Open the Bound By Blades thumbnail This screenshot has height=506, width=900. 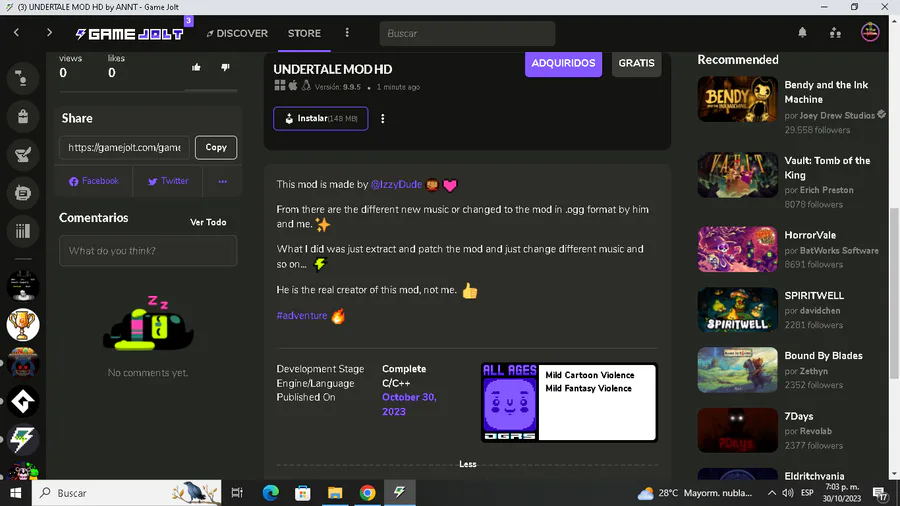coord(738,369)
